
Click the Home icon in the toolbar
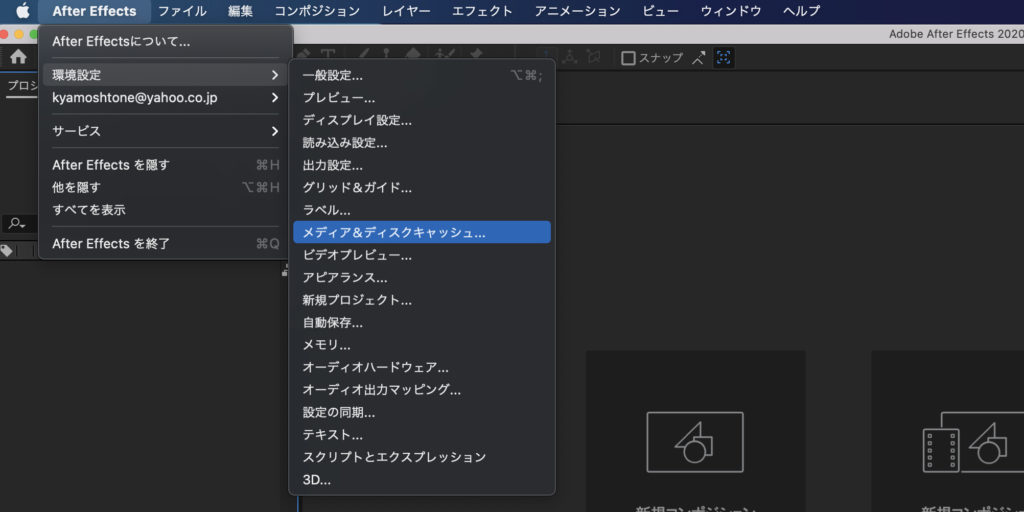pos(18,57)
